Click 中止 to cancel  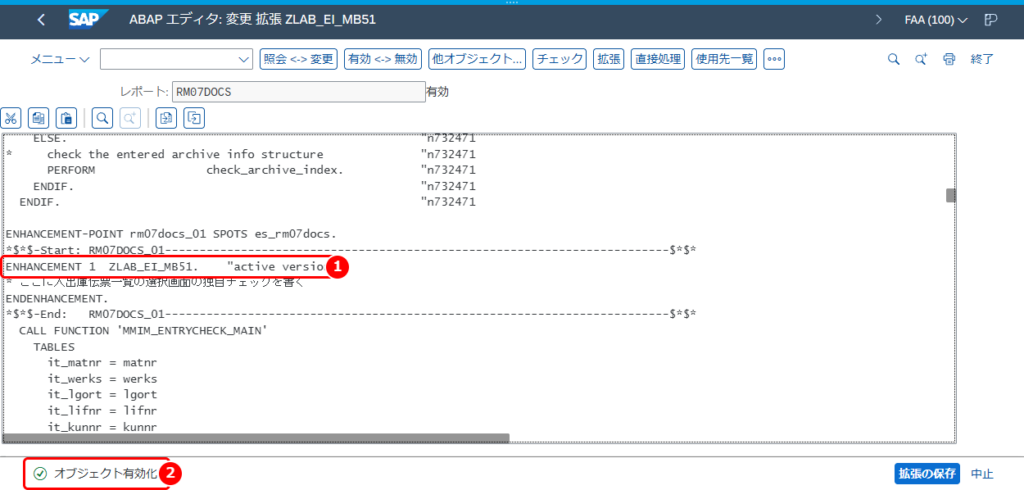tap(982, 474)
